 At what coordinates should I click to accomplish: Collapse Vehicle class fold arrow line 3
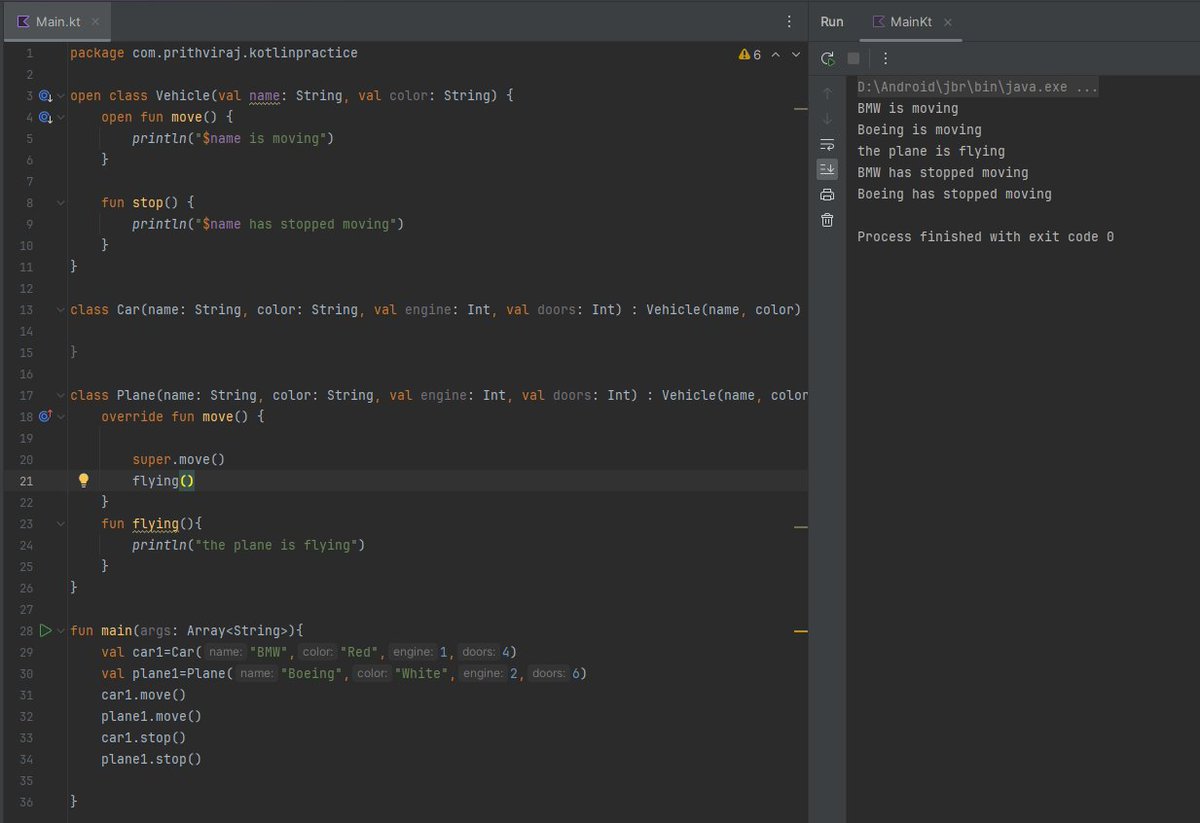[x=61, y=96]
